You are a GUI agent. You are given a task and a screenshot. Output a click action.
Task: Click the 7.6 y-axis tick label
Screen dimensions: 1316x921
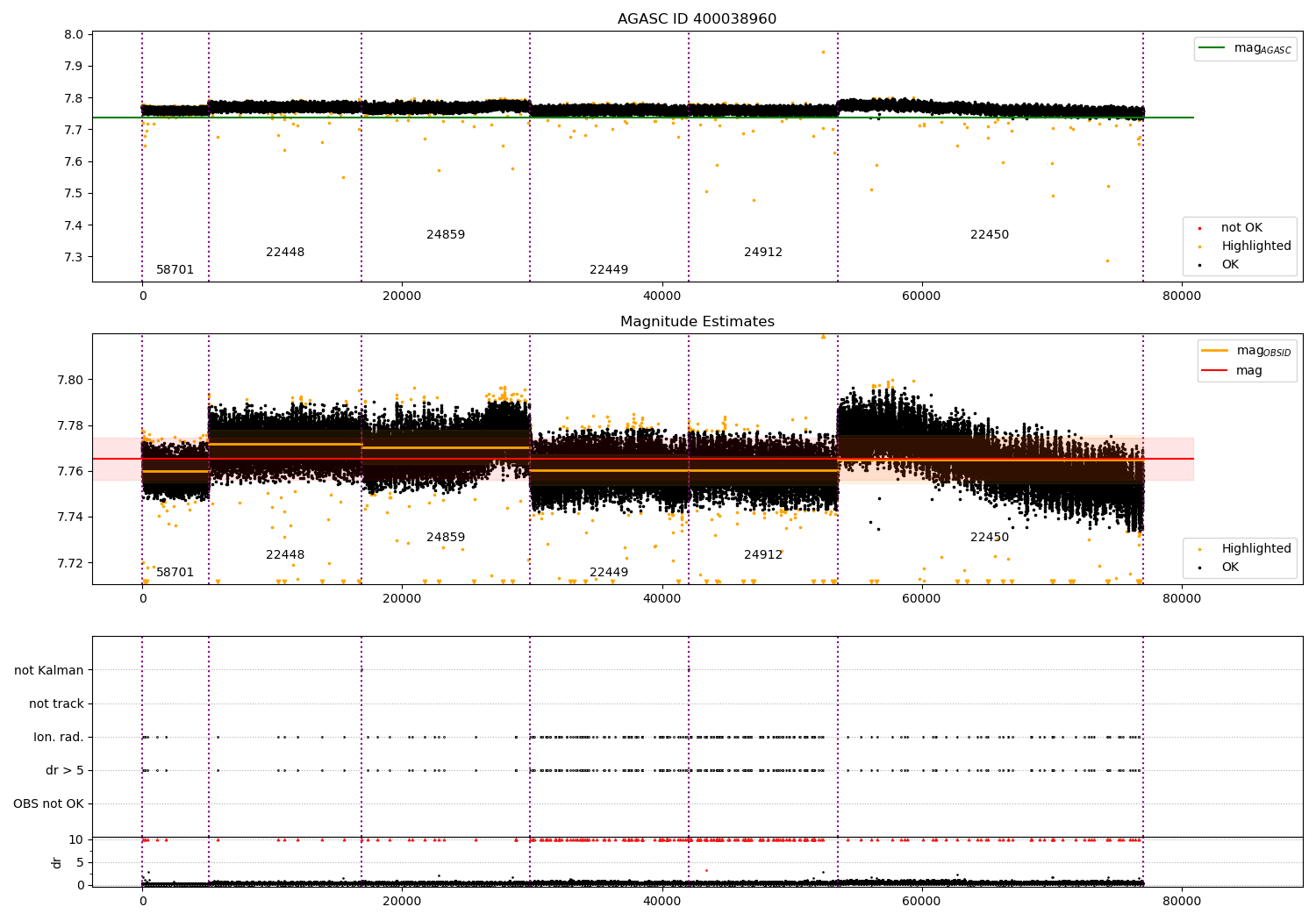[74, 161]
